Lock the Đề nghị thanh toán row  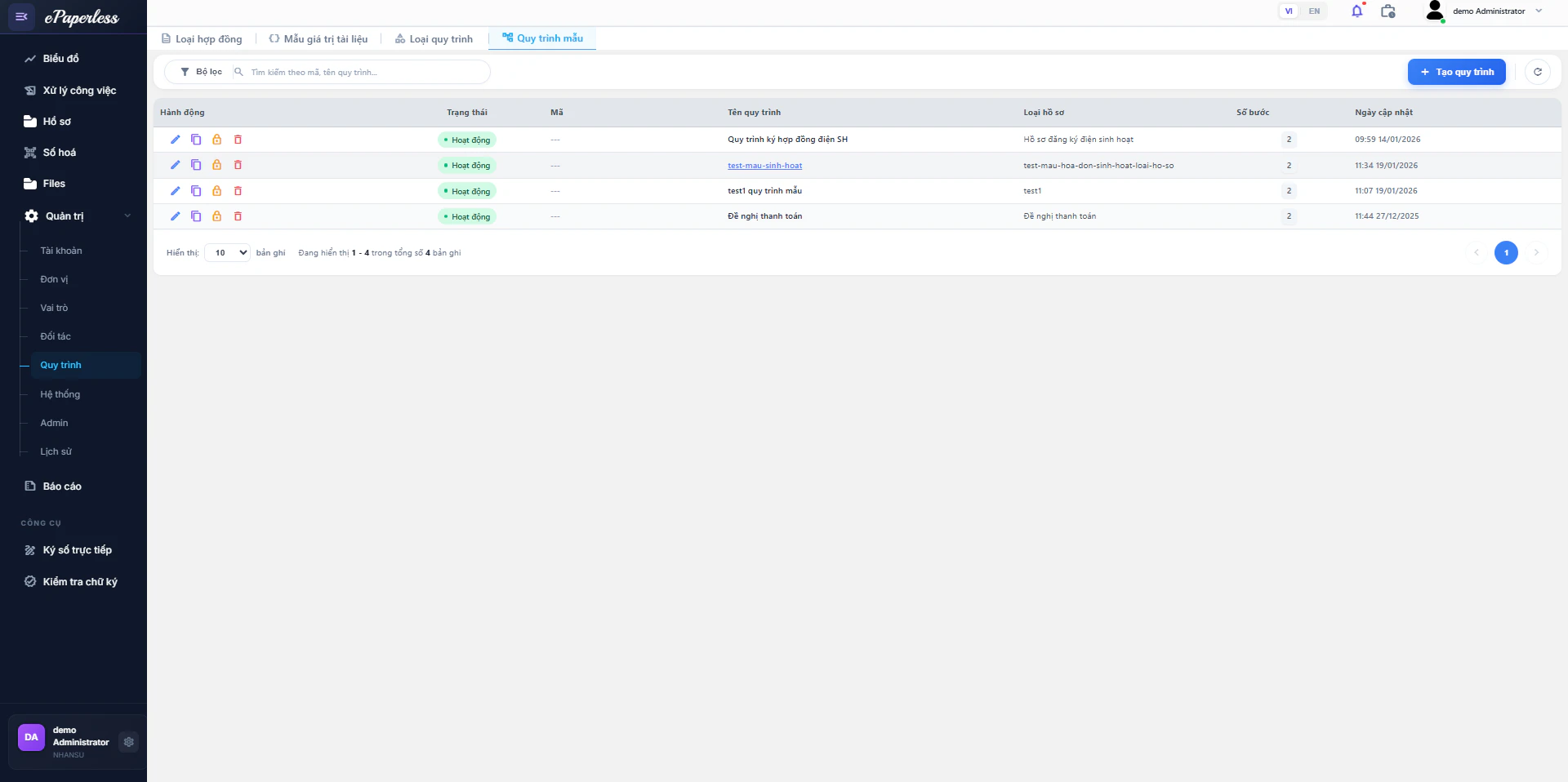coord(217,216)
